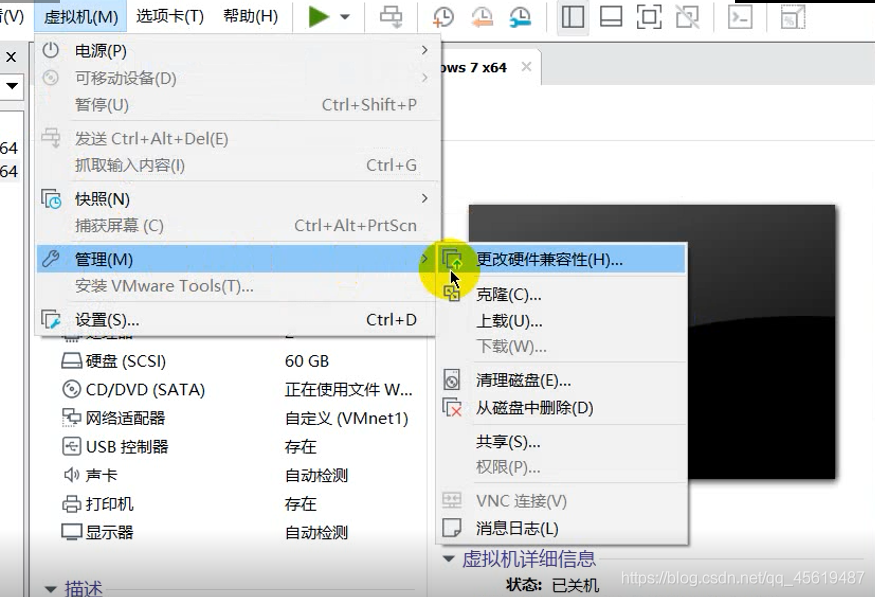The width and height of the screenshot is (875, 597).
Task: Click the delete-from-disk red X icon
Action: [x=452, y=407]
